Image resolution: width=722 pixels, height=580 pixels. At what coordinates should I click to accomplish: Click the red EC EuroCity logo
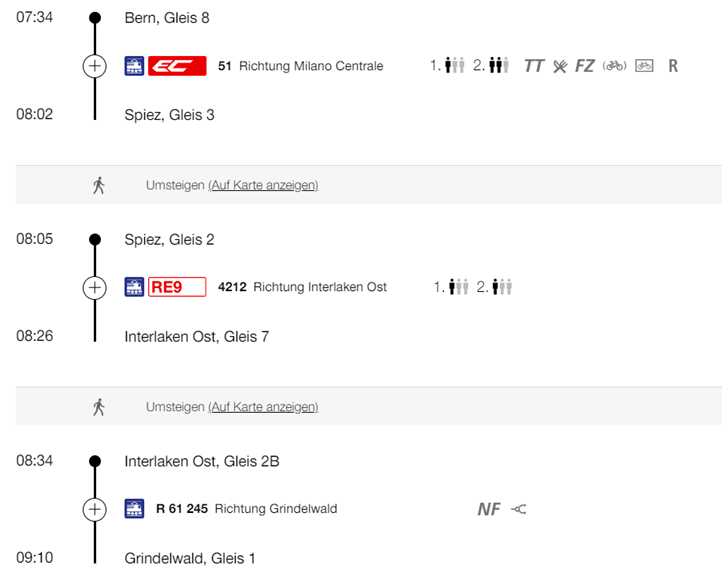[177, 66]
